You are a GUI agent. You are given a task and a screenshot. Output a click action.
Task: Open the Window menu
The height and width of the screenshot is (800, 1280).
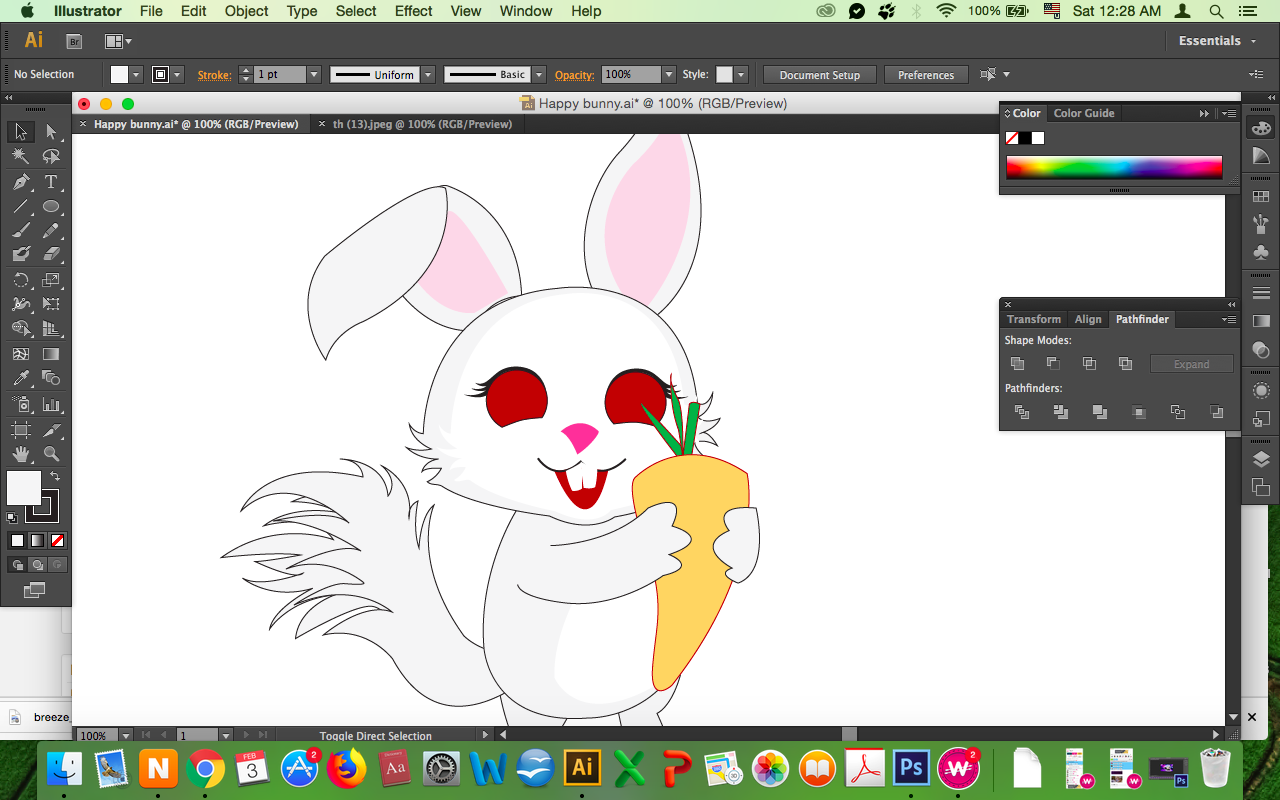[525, 11]
